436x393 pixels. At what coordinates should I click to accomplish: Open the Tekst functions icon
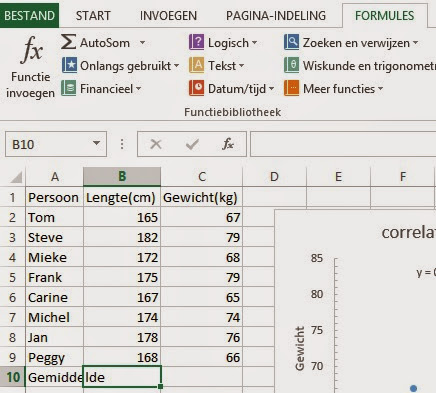(196, 65)
